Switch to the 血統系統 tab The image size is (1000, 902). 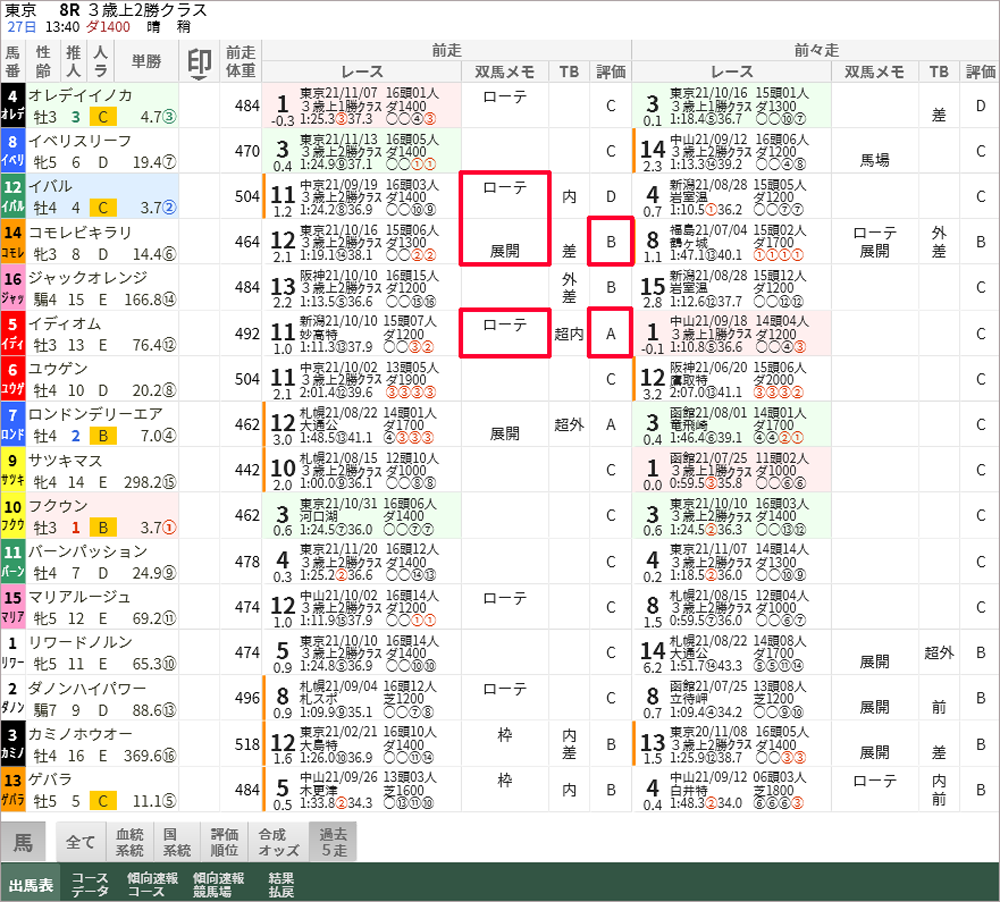point(129,843)
